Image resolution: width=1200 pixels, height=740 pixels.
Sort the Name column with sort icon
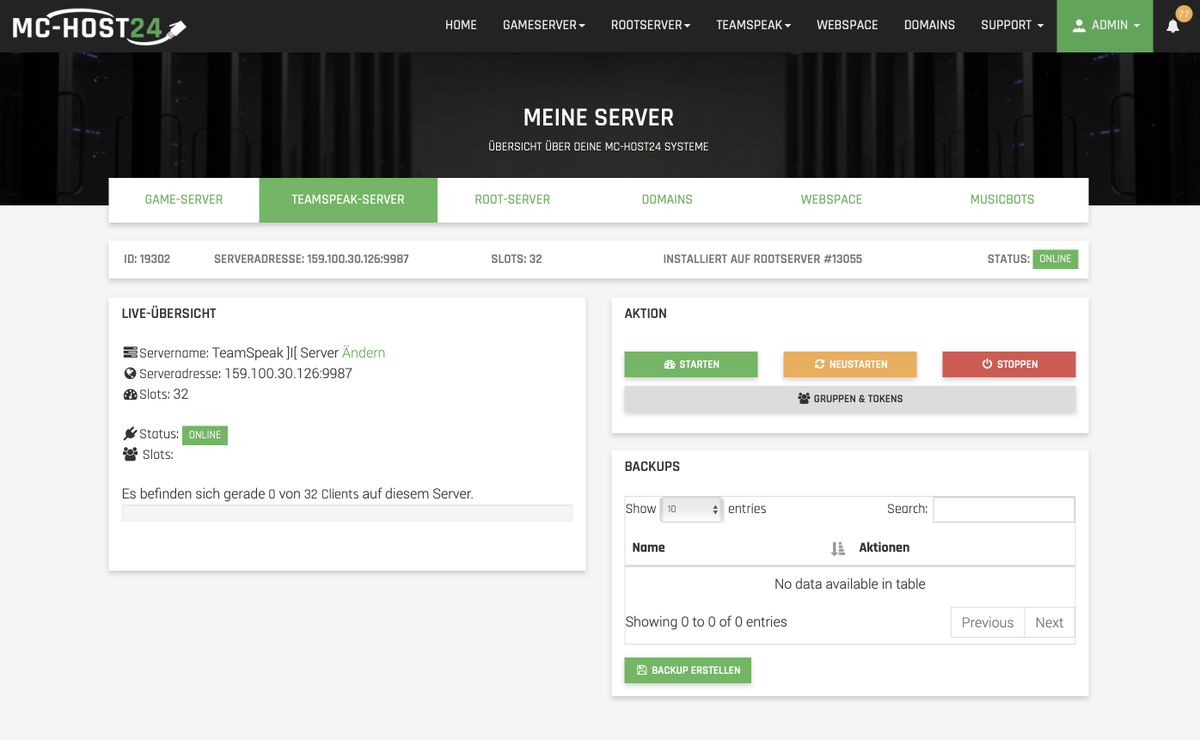click(838, 548)
